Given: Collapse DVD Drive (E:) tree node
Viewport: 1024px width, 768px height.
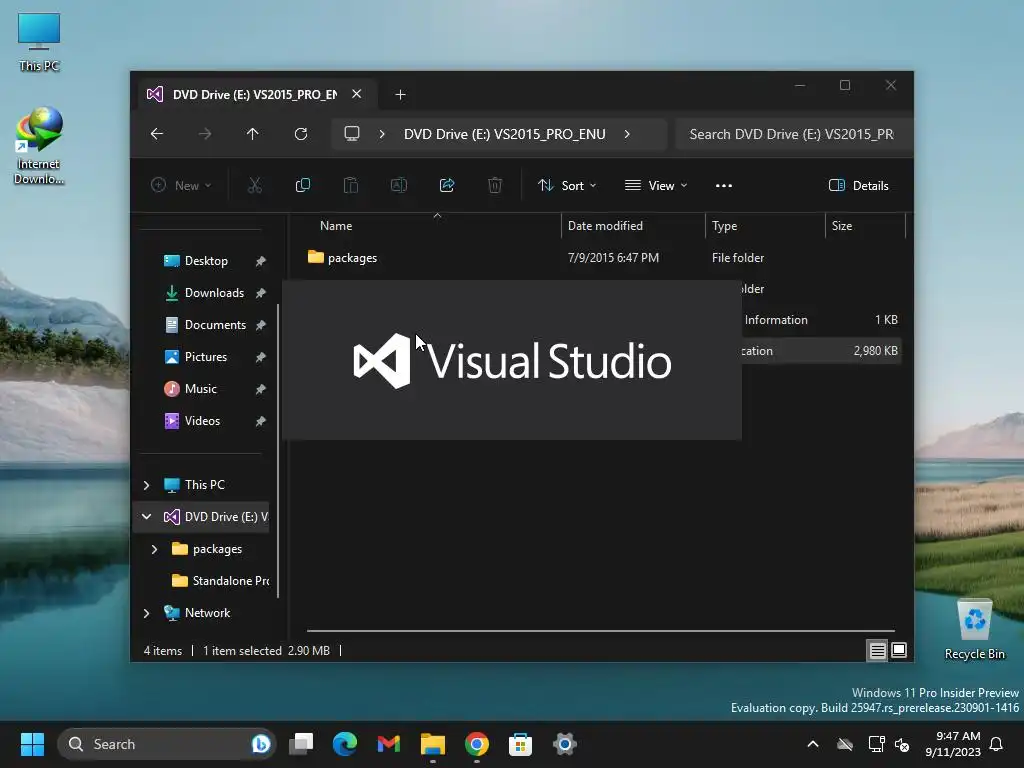Looking at the screenshot, I should coord(146,517).
